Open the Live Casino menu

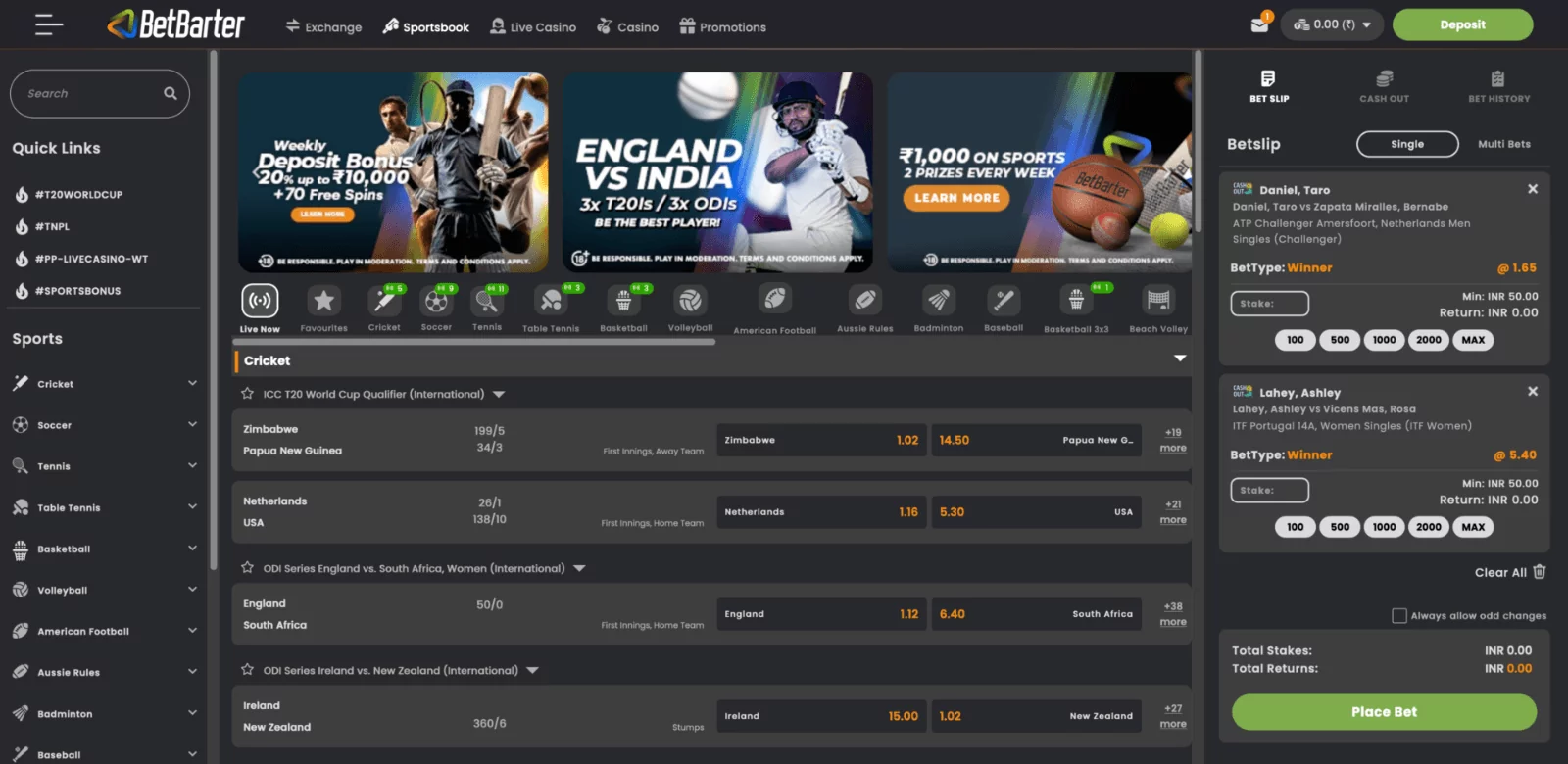(x=533, y=27)
